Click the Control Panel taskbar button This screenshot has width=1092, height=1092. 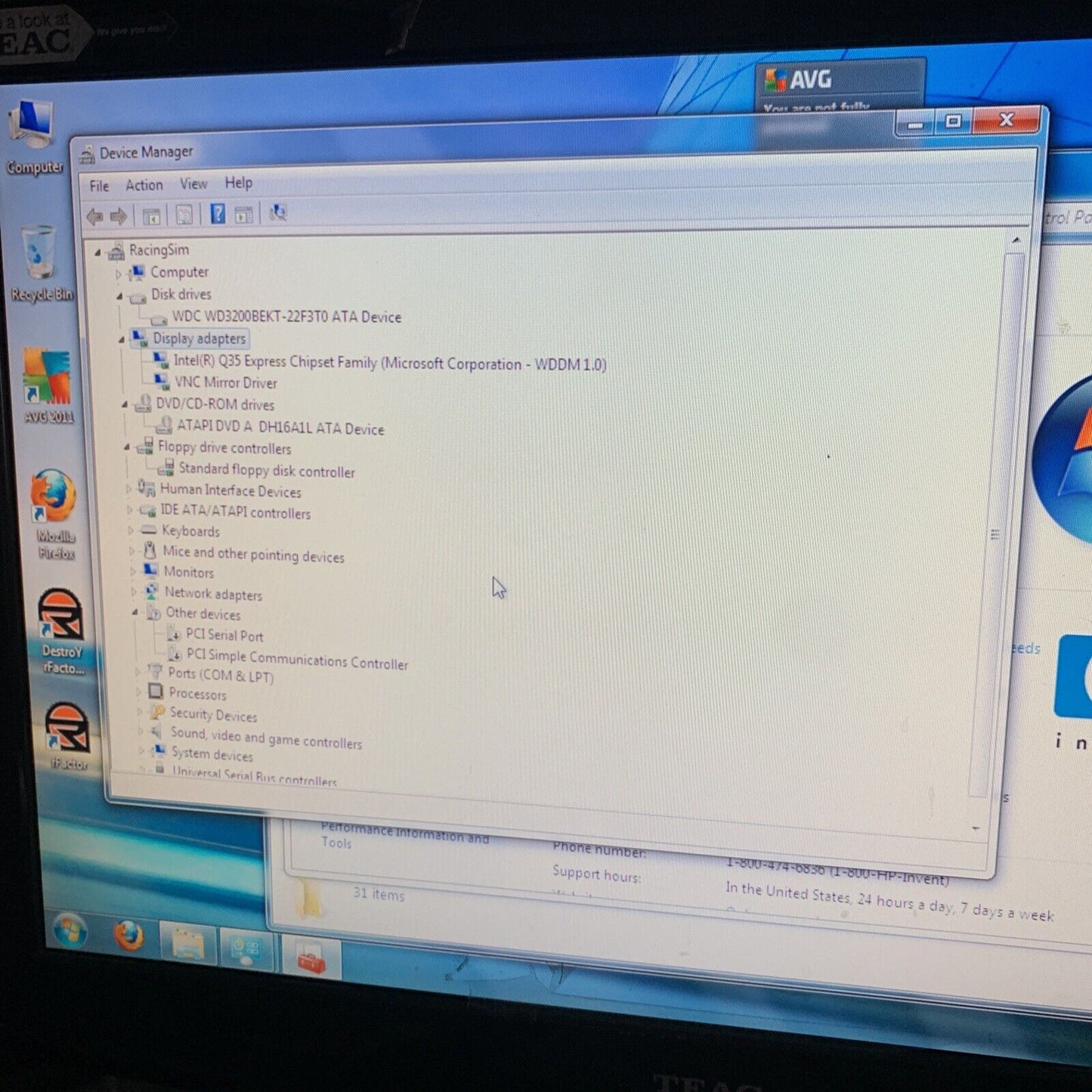pyautogui.click(x=246, y=950)
